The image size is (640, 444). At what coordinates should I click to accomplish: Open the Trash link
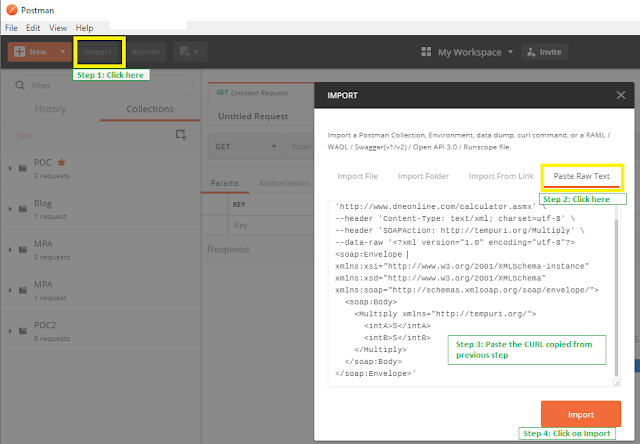[x=24, y=135]
